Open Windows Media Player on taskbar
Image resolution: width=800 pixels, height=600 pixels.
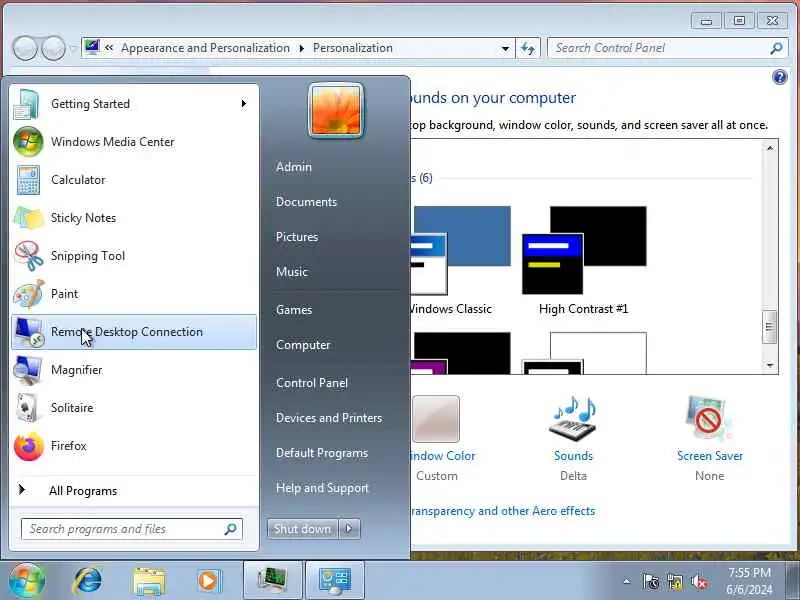point(208,581)
